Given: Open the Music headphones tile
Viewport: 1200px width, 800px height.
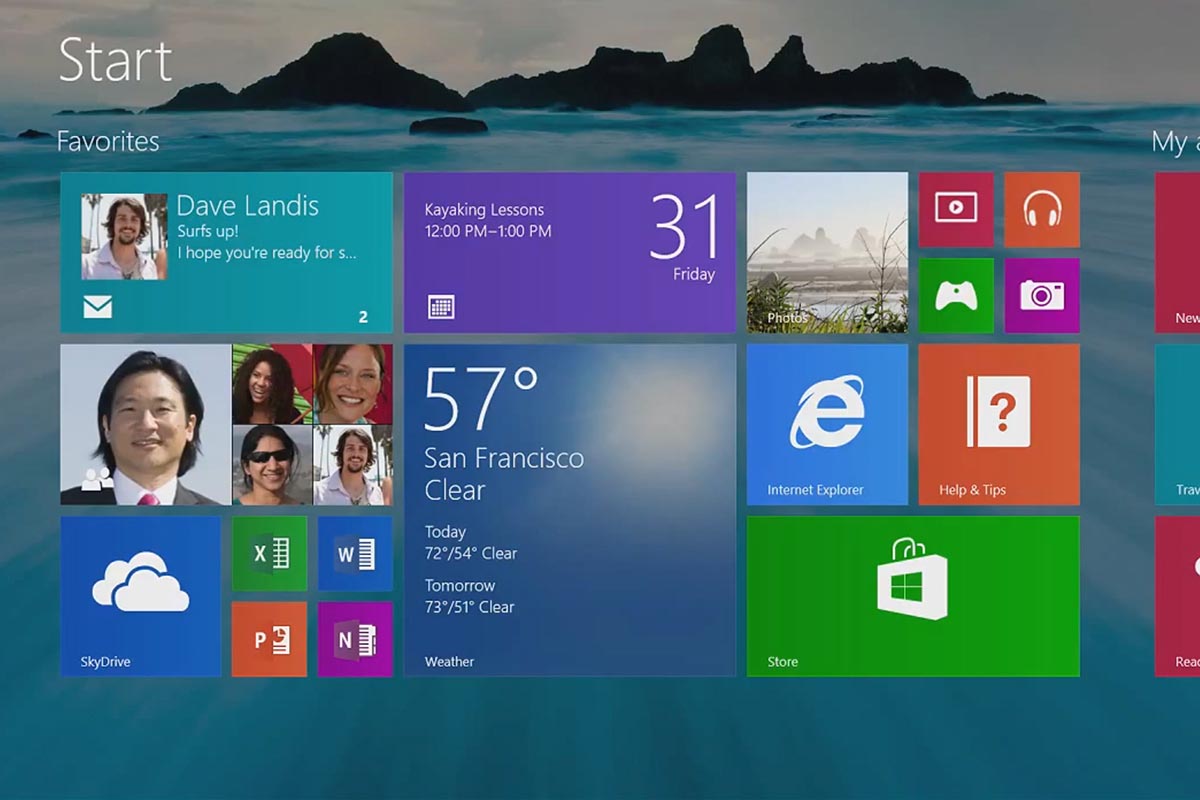Looking at the screenshot, I should tap(1041, 209).
